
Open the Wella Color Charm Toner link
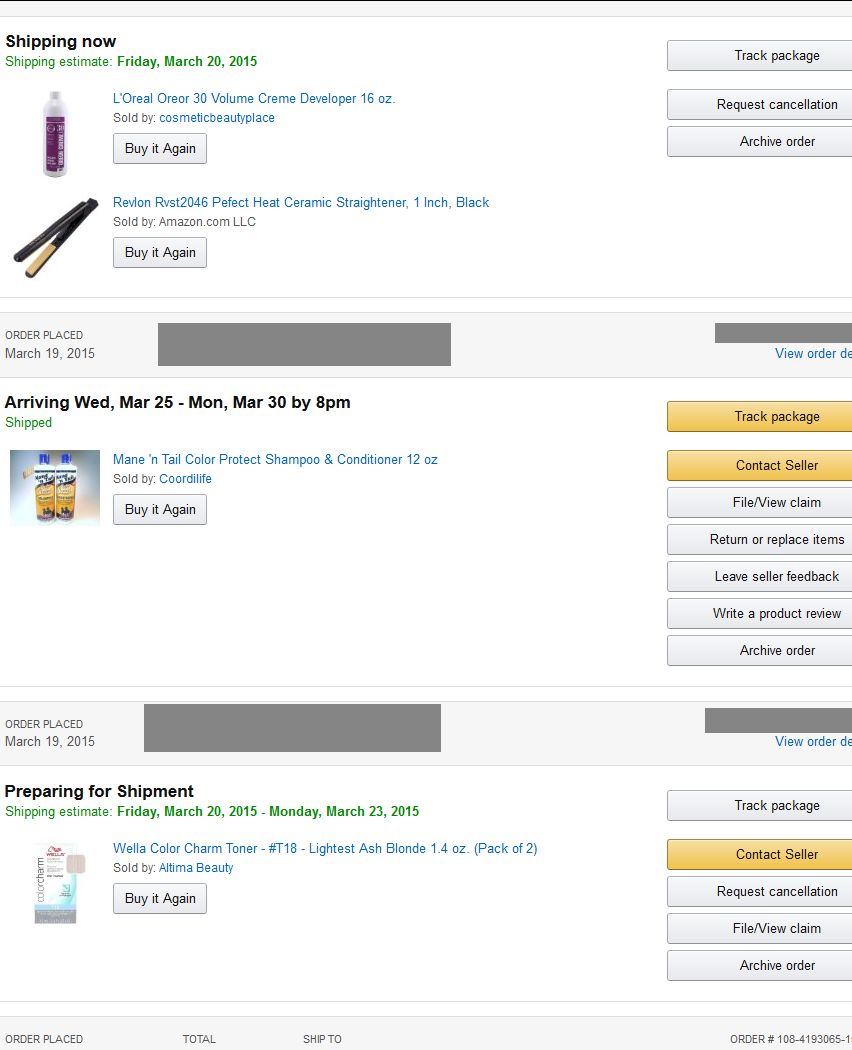(x=325, y=849)
